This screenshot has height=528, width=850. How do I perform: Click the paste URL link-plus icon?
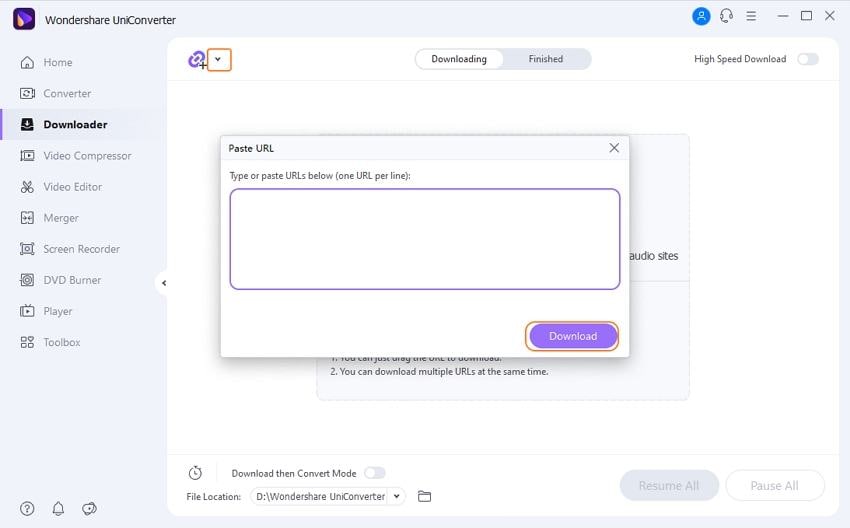(x=197, y=59)
